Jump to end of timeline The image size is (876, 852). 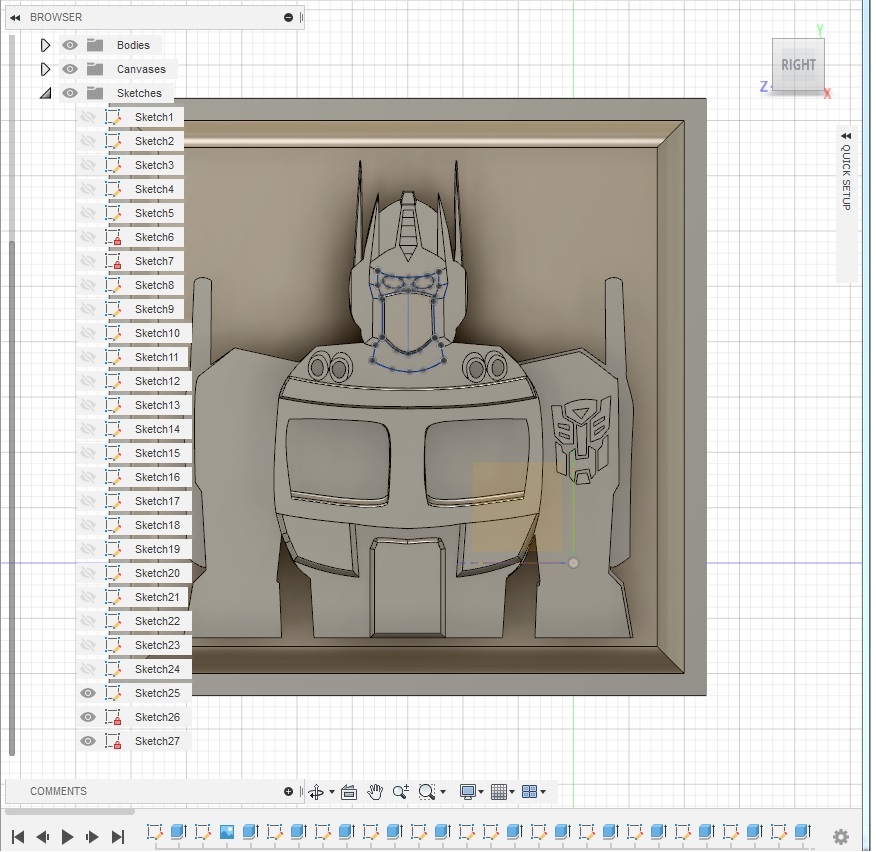[117, 837]
